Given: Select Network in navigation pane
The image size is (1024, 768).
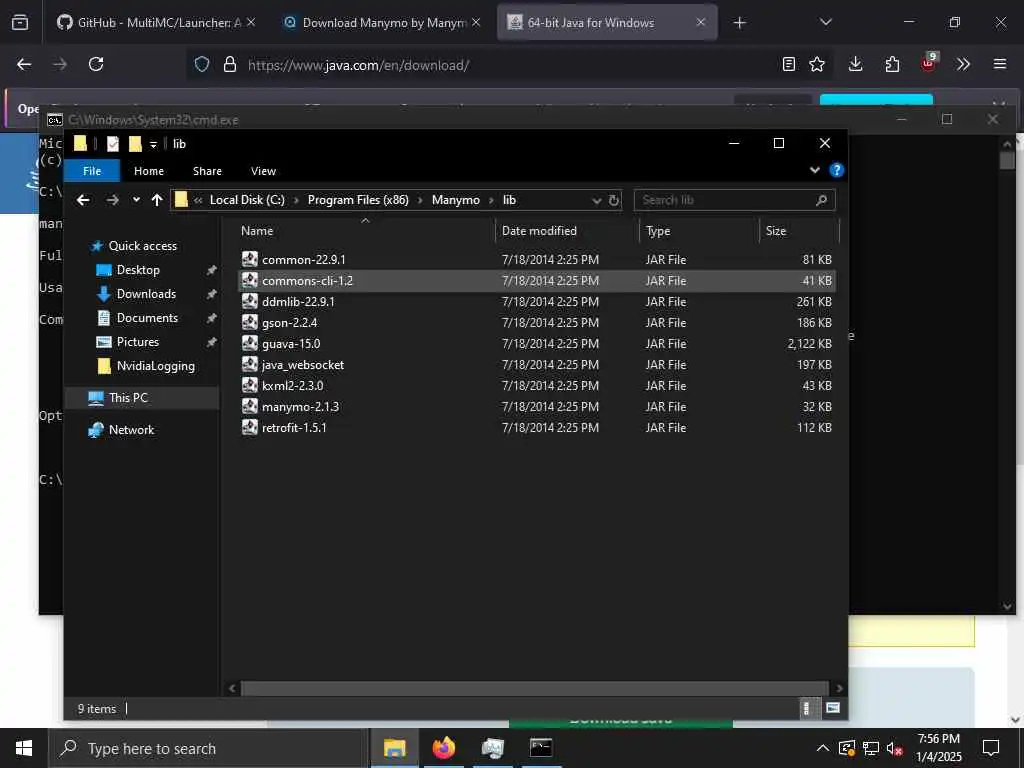Looking at the screenshot, I should pyautogui.click(x=131, y=430).
